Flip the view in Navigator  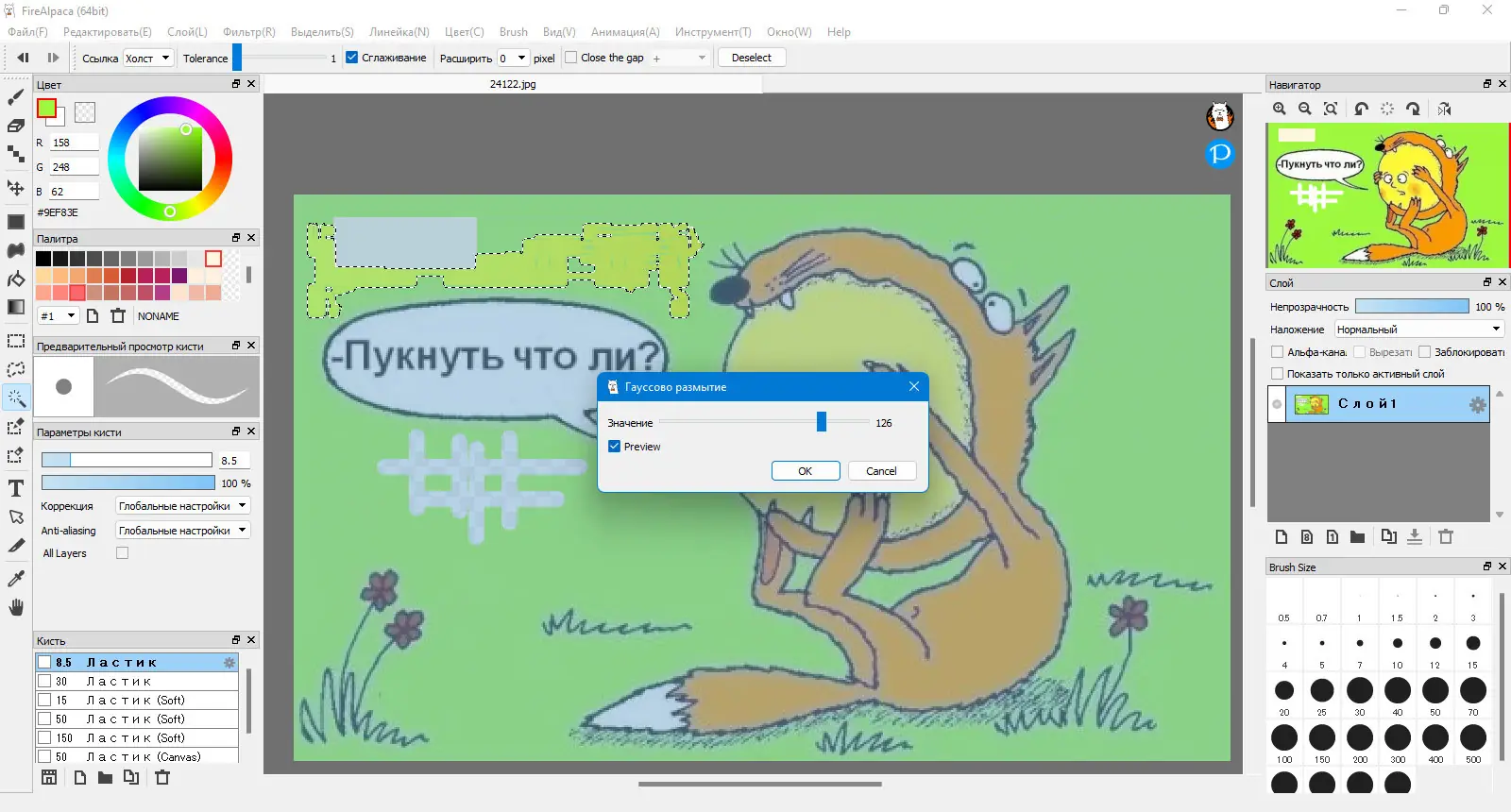[x=1444, y=109]
